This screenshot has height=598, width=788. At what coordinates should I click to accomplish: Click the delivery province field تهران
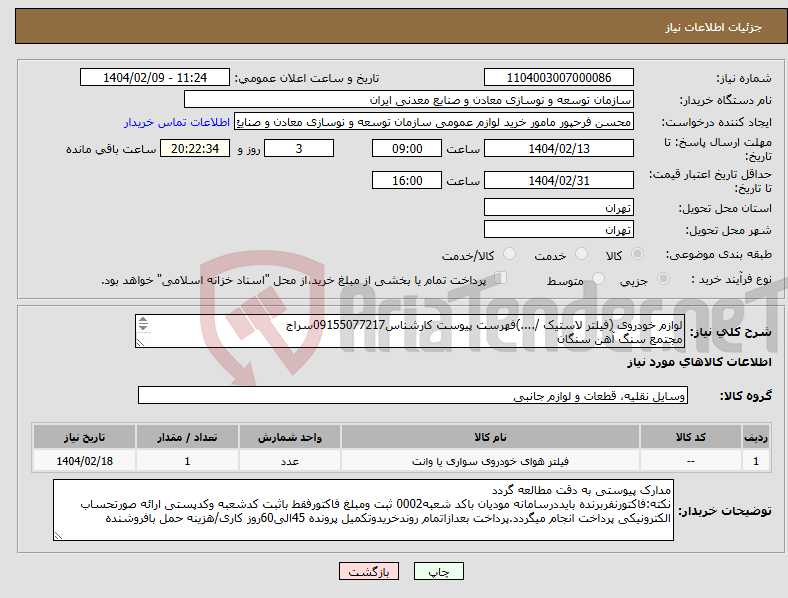[558, 208]
